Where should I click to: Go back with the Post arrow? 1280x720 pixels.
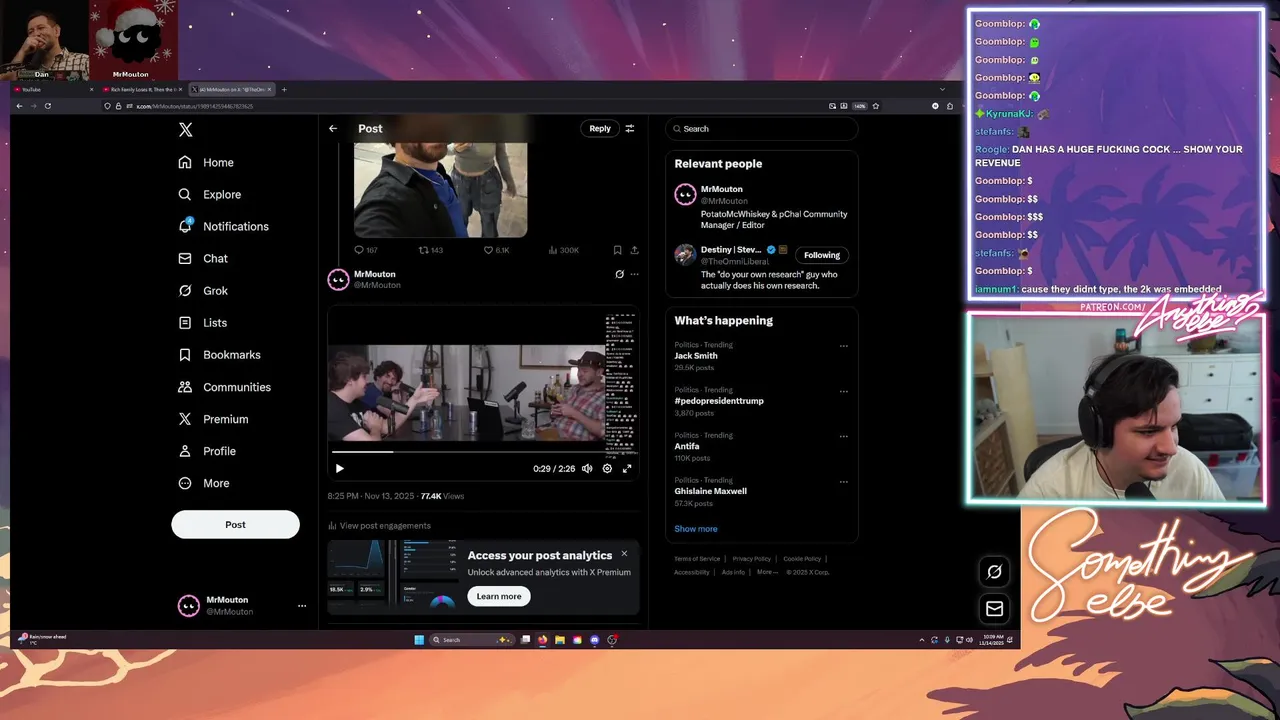coord(333,128)
